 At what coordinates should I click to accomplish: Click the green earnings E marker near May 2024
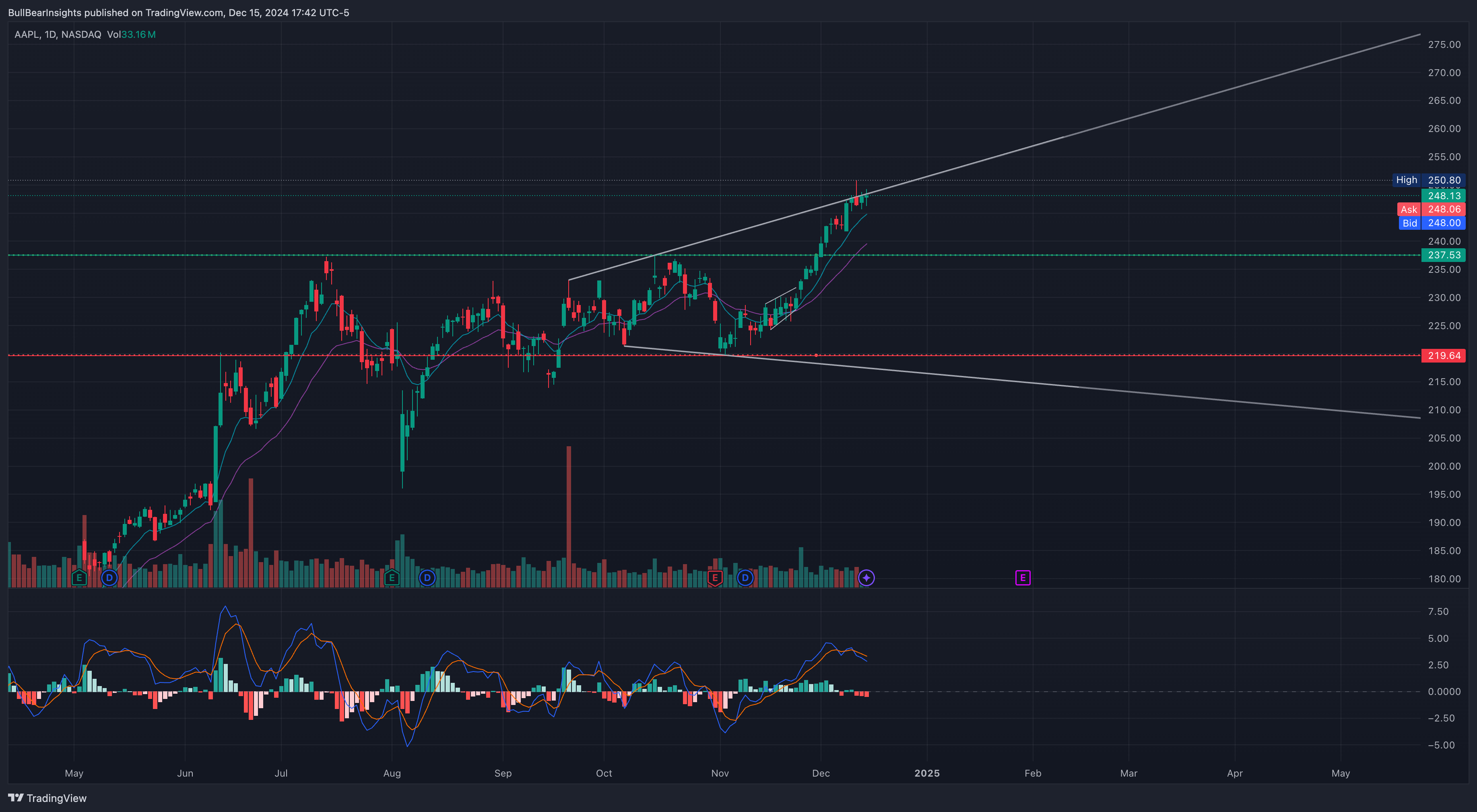(x=79, y=577)
